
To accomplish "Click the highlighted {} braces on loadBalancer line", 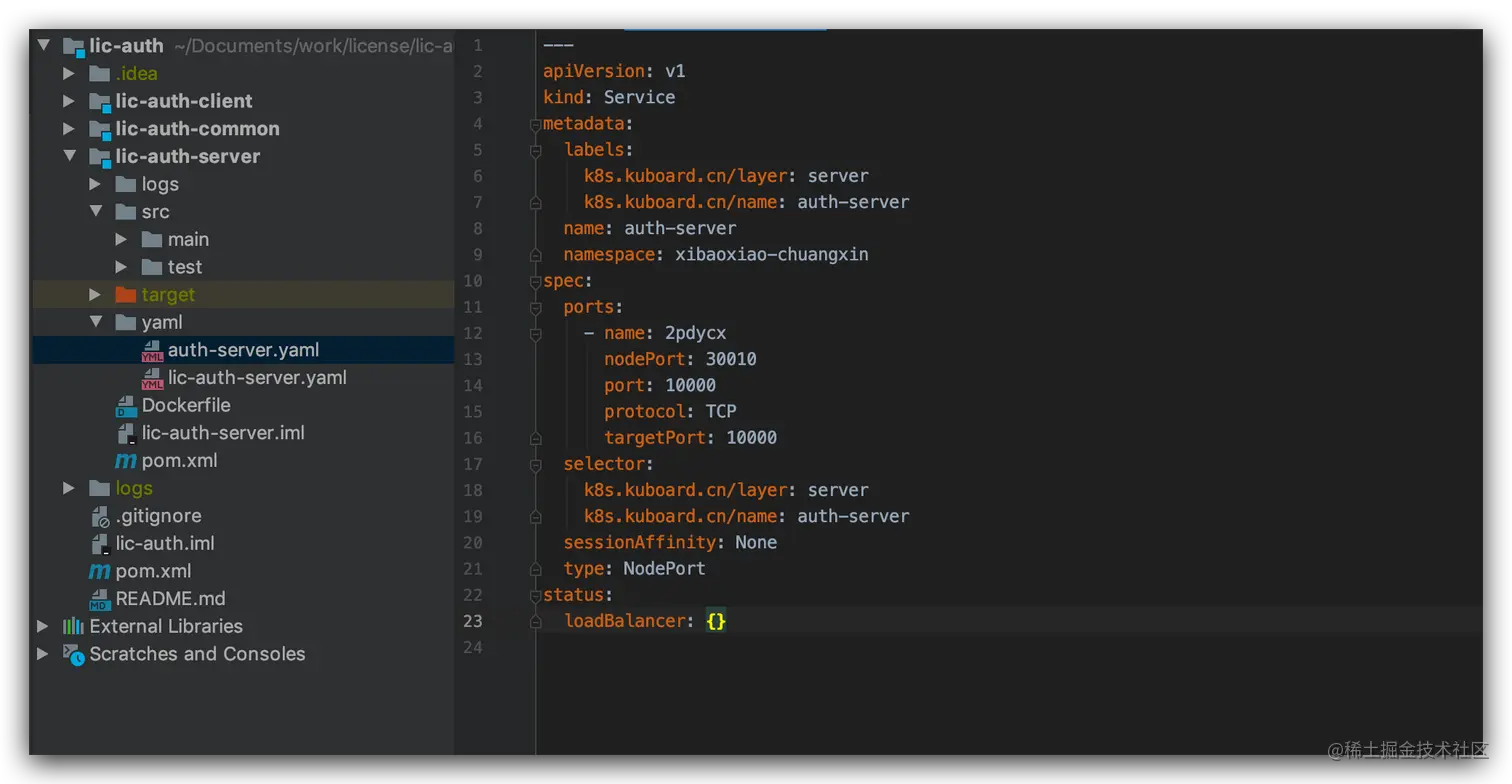I will 716,621.
